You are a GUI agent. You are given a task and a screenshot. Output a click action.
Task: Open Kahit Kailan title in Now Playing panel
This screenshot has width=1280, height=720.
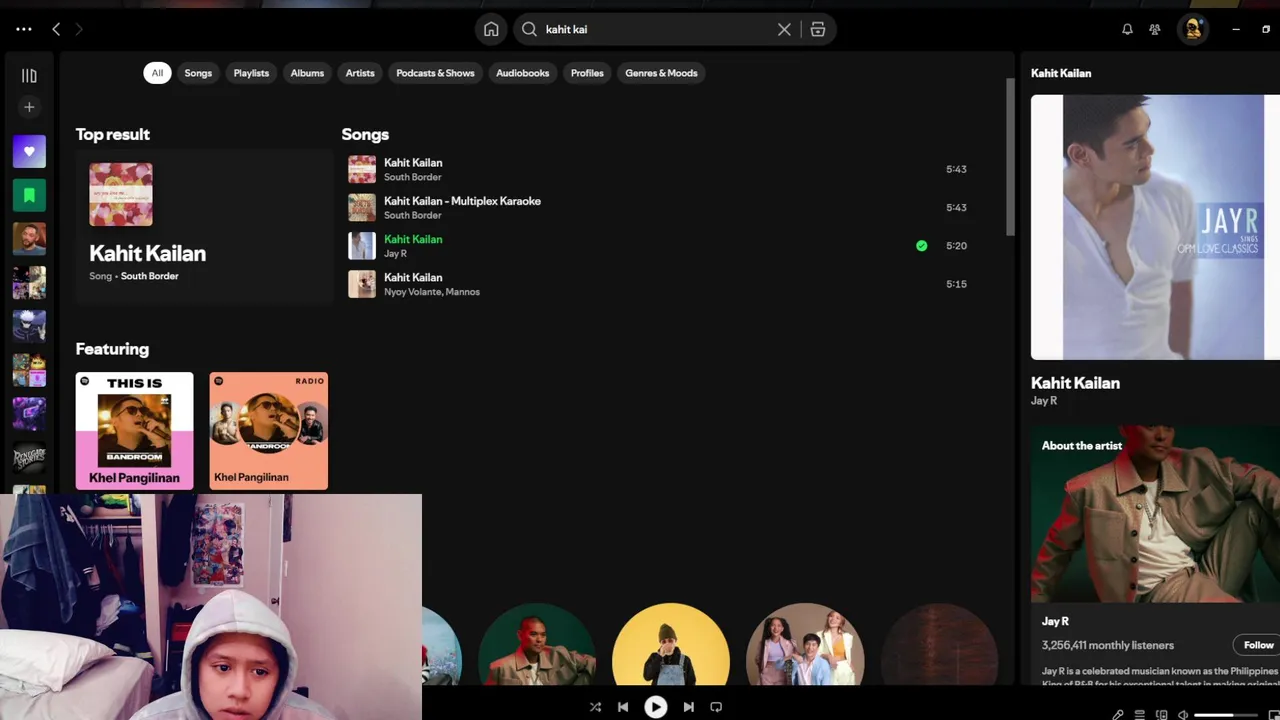point(1075,383)
